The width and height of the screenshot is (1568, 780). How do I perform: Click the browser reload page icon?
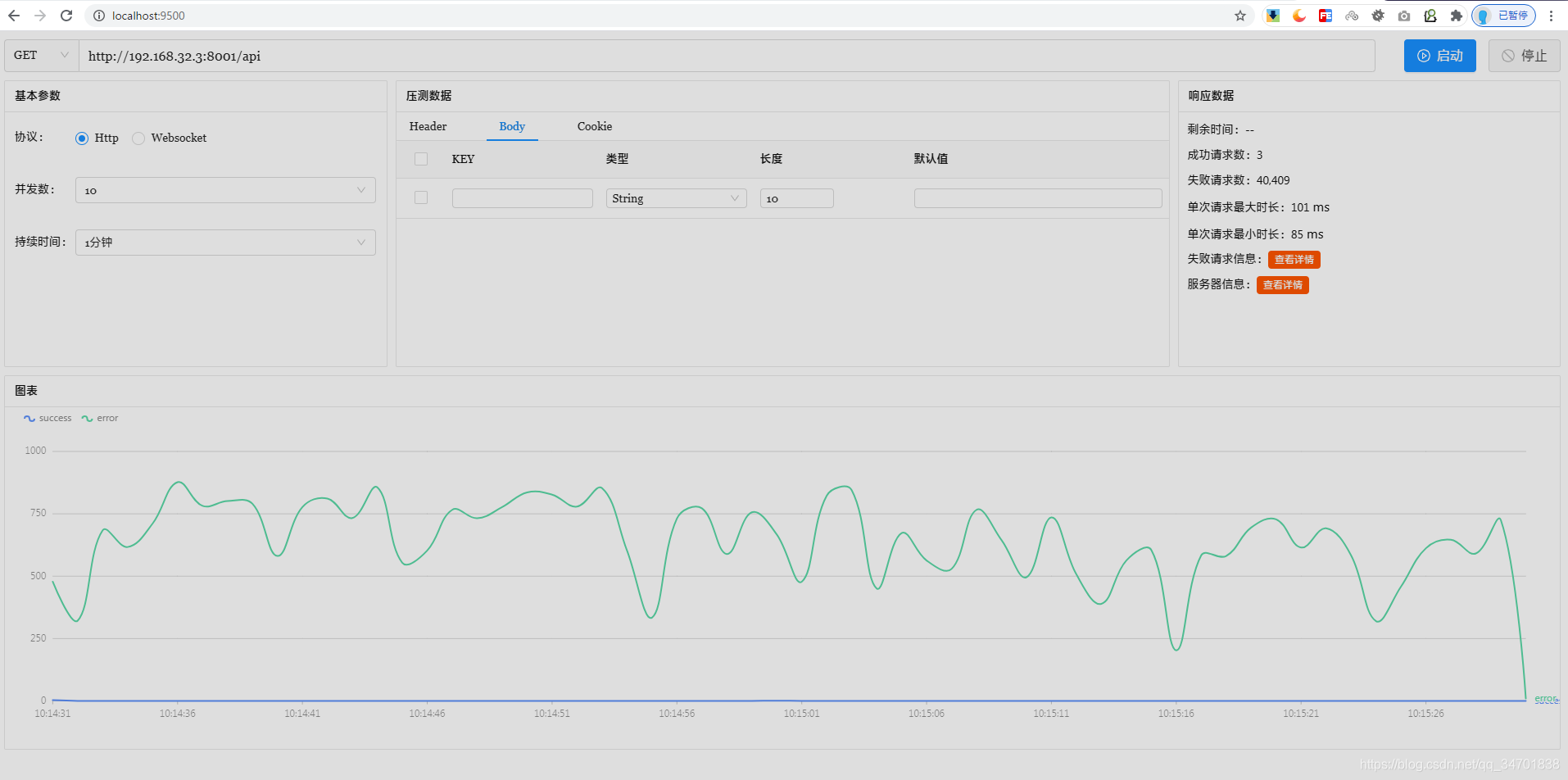click(x=66, y=16)
